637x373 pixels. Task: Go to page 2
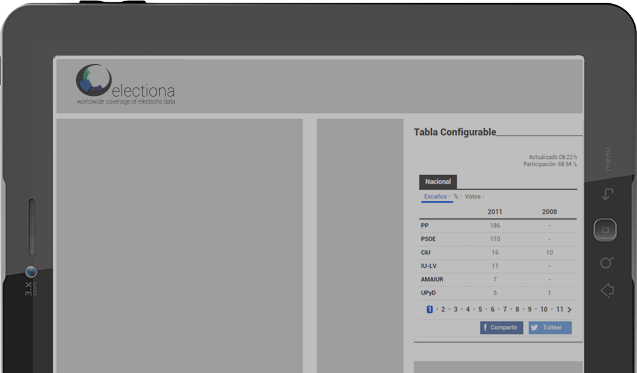(443, 309)
